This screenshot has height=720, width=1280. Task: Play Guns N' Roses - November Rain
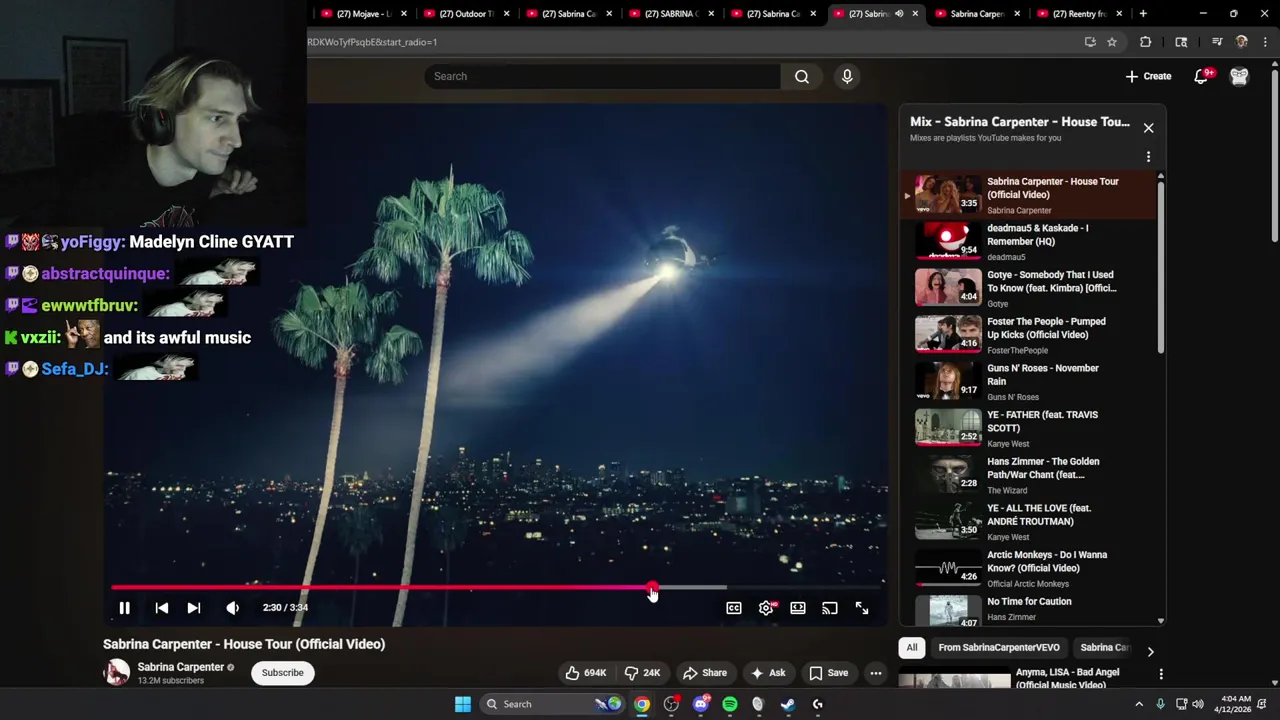1030,382
